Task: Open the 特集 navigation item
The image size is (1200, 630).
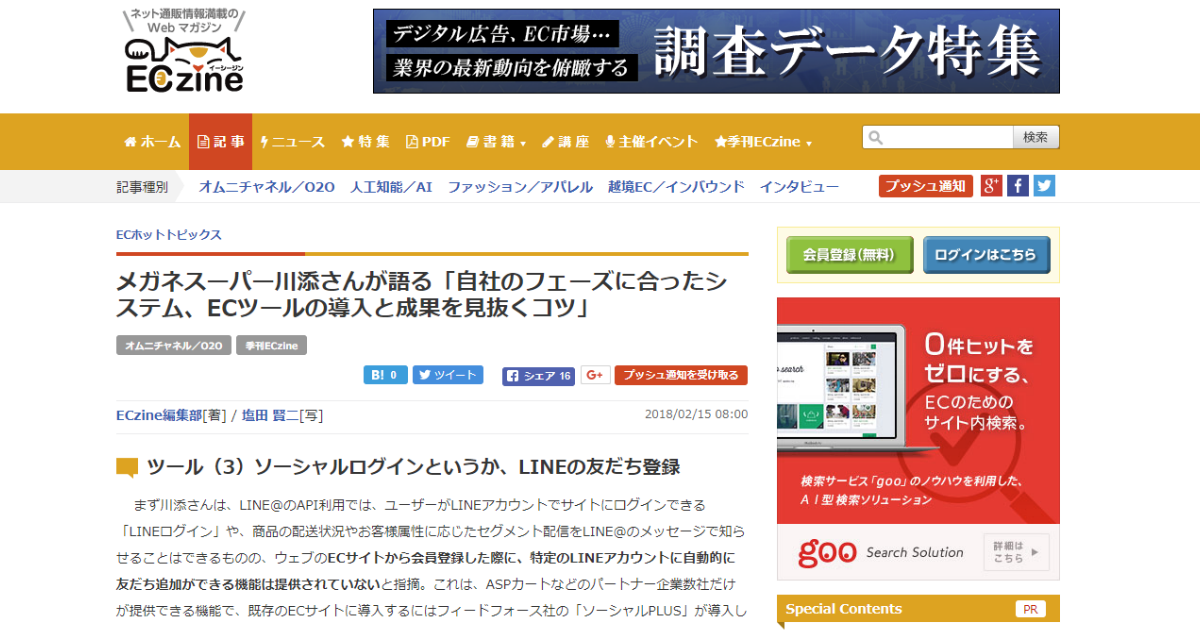Action: [x=365, y=142]
